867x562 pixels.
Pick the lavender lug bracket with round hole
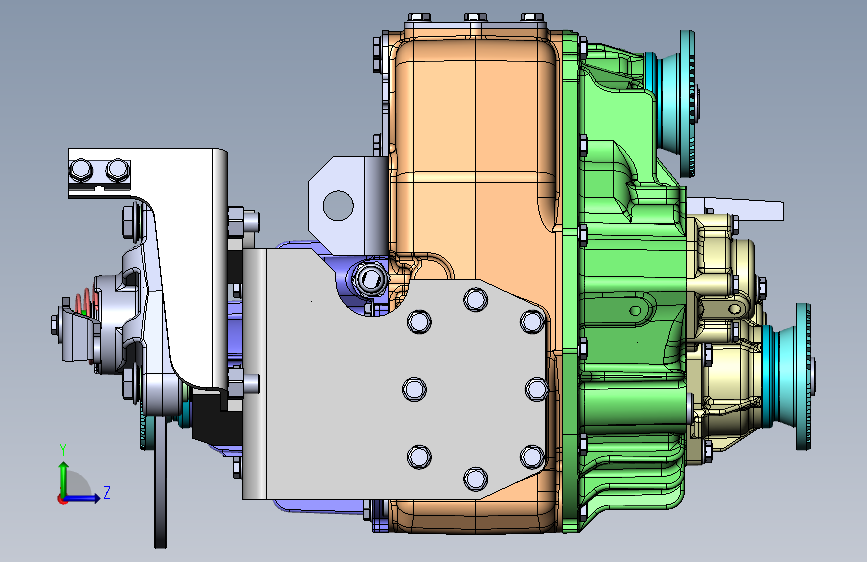348,205
